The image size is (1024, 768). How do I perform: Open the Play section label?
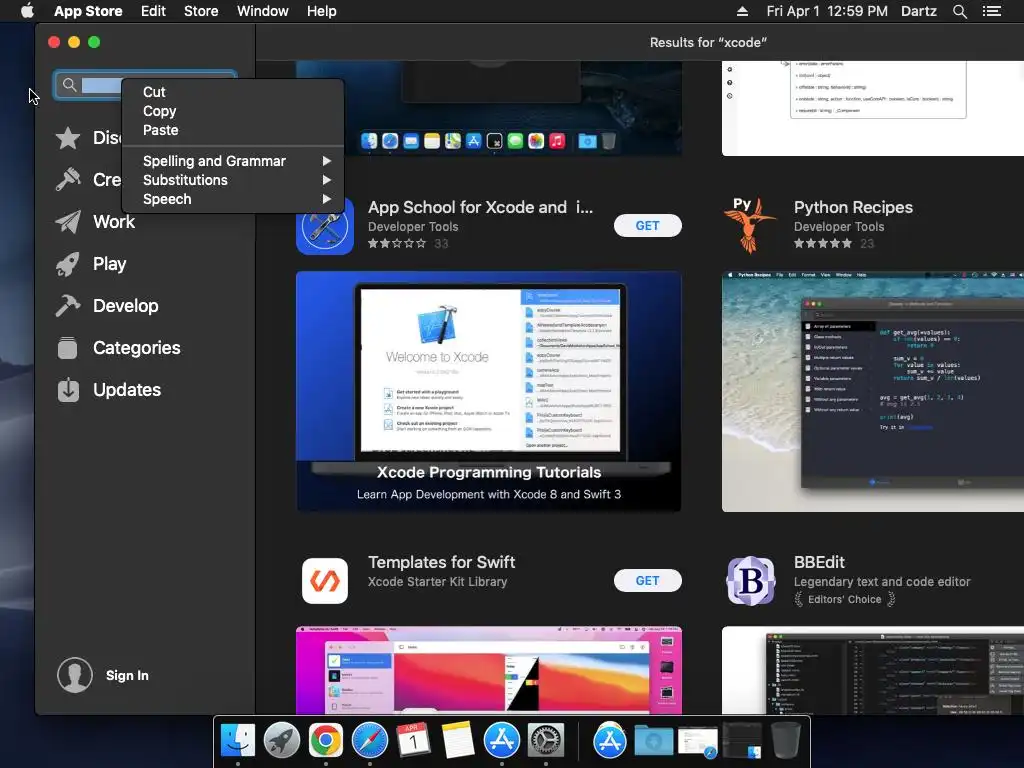pyautogui.click(x=109, y=264)
